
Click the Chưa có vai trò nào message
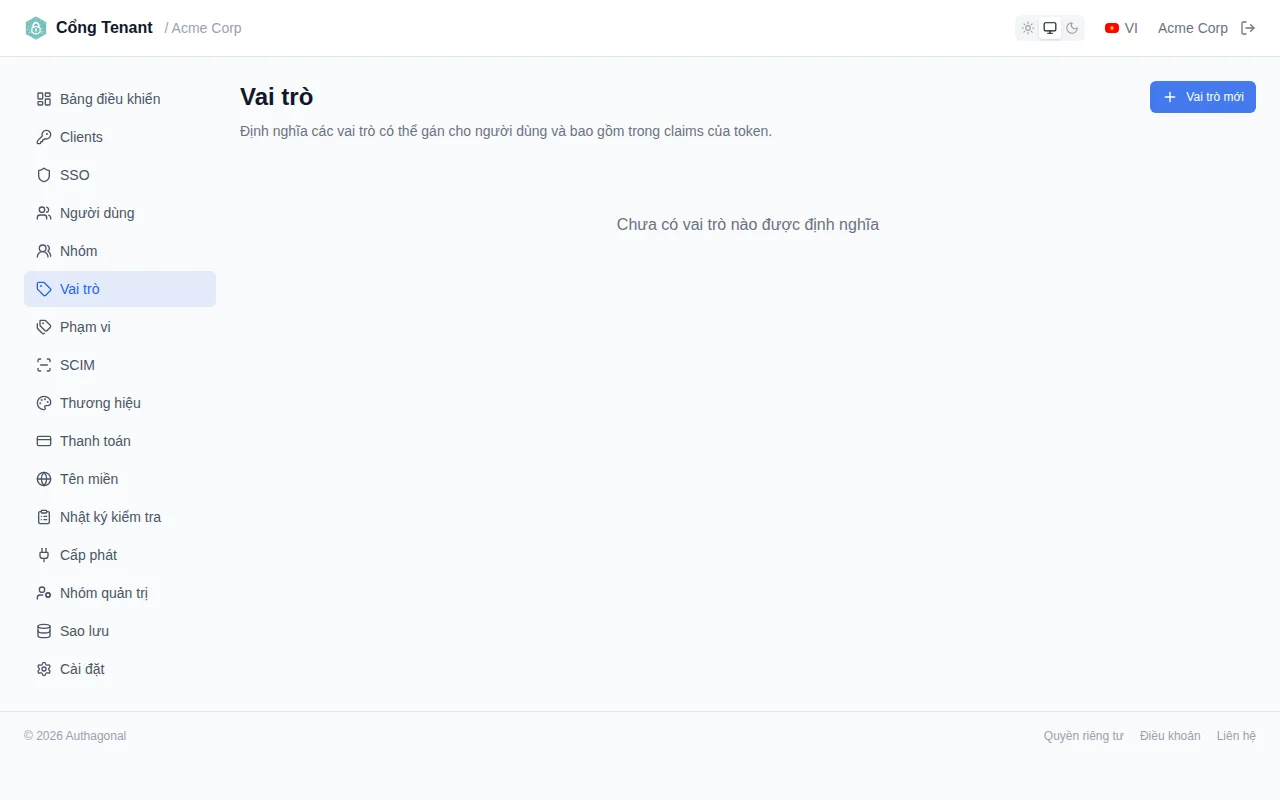[748, 225]
